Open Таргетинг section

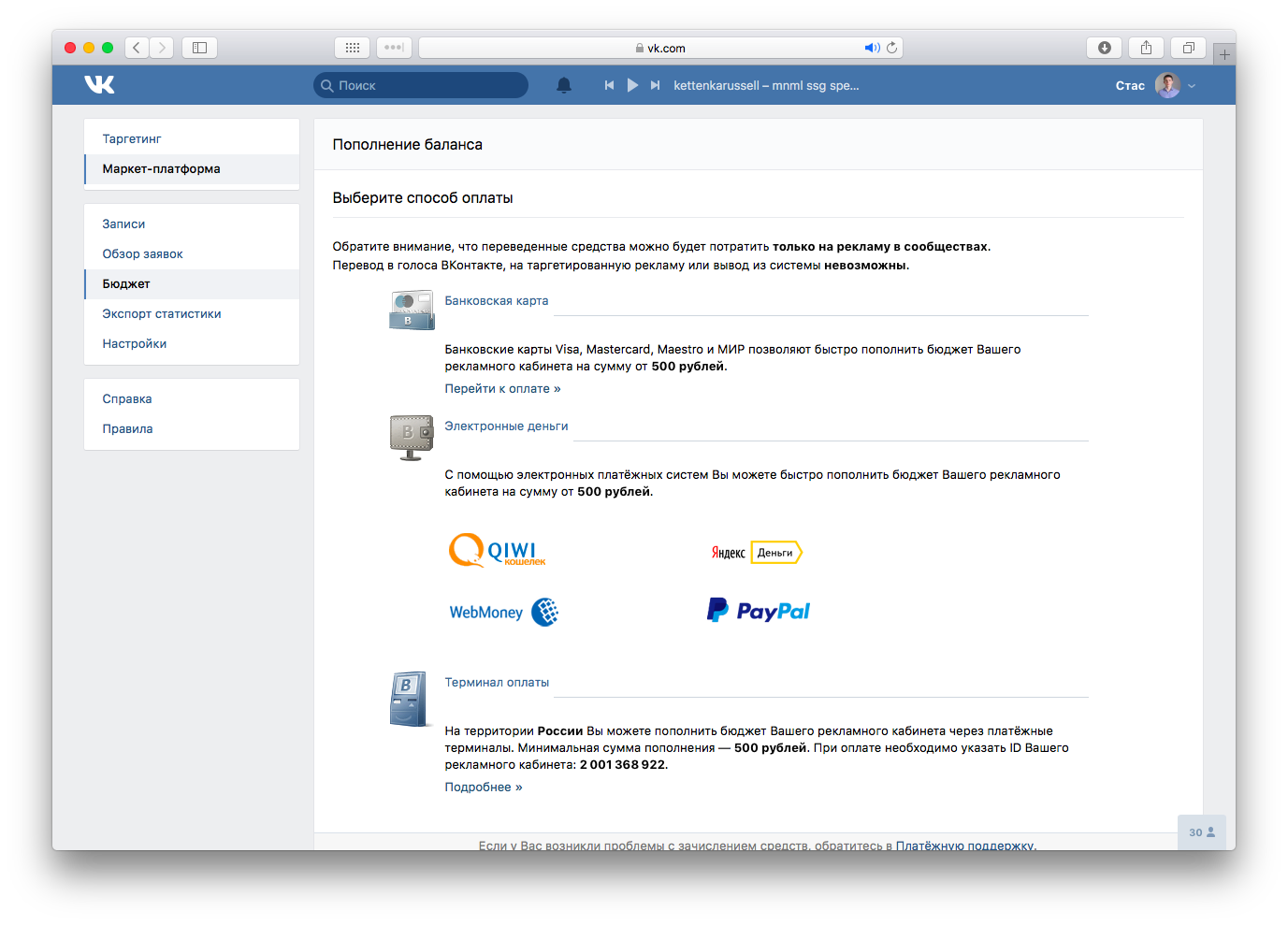point(192,138)
